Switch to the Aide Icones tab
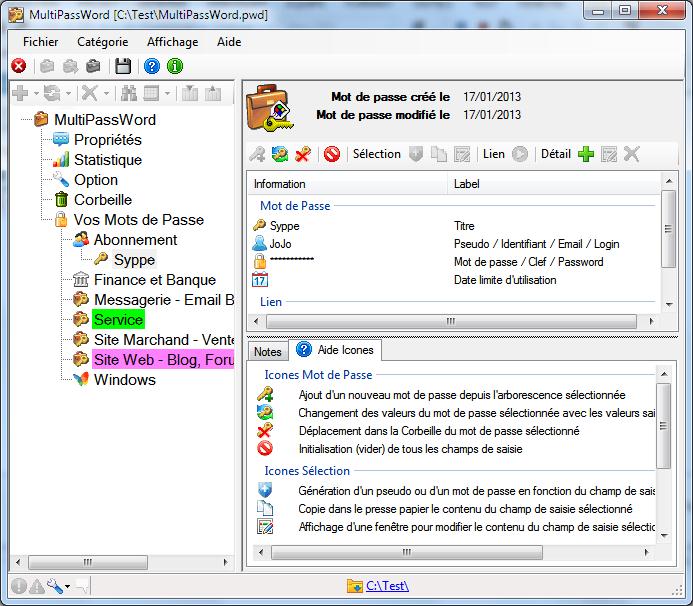The height and width of the screenshot is (606, 693). (x=335, y=350)
